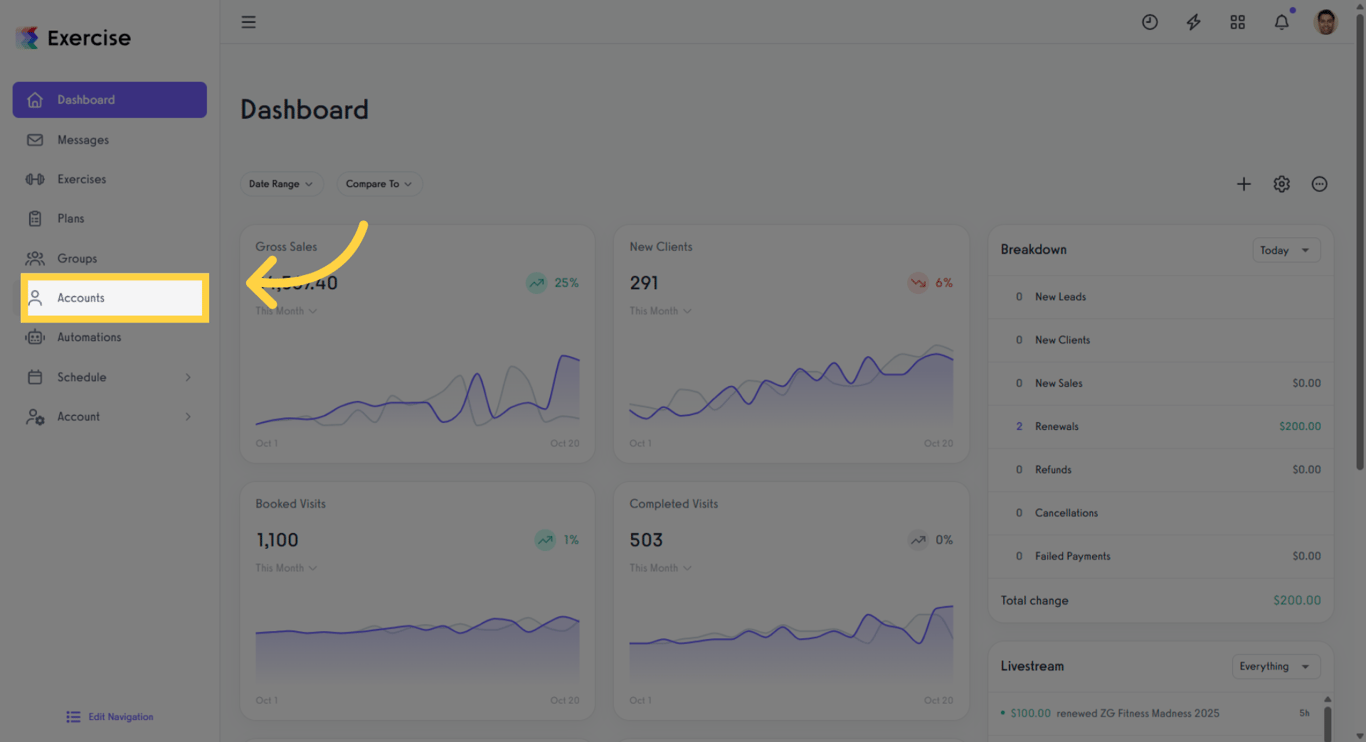Viewport: 1366px width, 742px height.
Task: Click the clock history icon in the top bar
Action: click(x=1149, y=21)
